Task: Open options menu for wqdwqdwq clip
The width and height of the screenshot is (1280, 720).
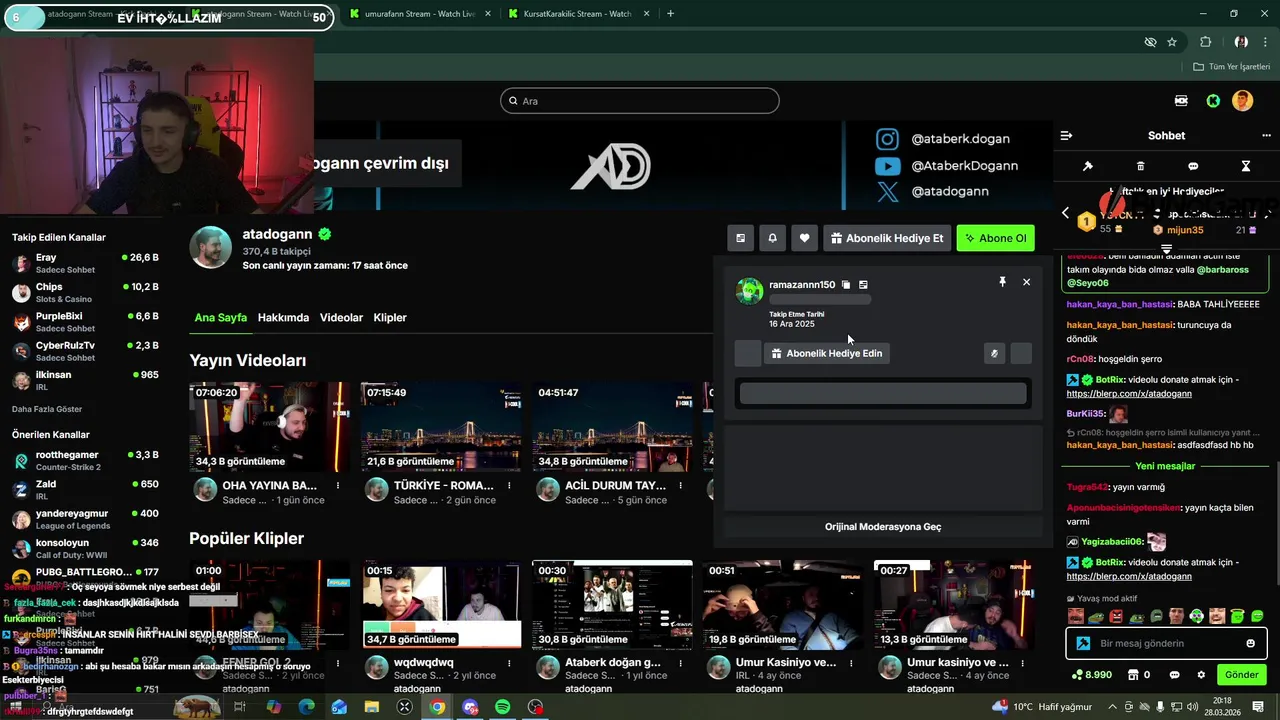Action: point(509,663)
